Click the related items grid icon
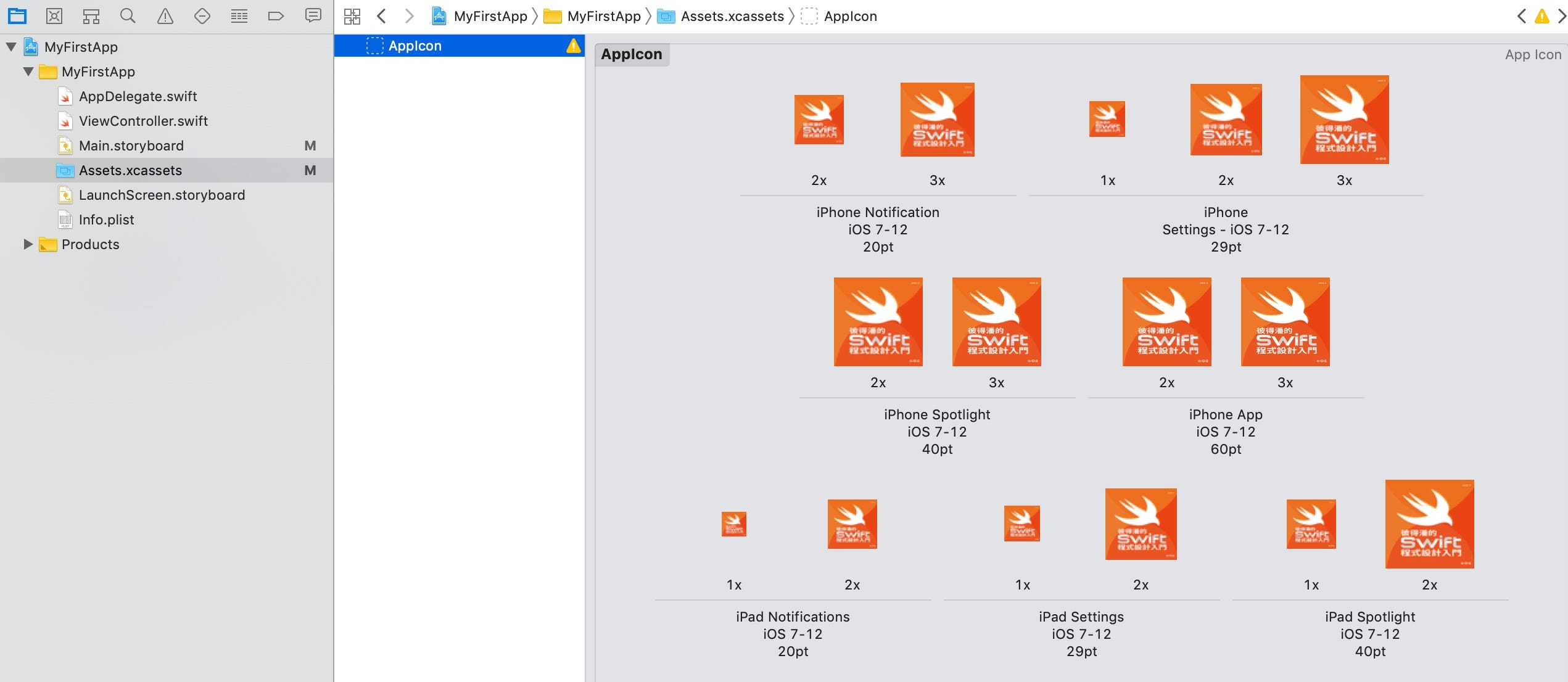Image resolution: width=1568 pixels, height=682 pixels. (352, 16)
